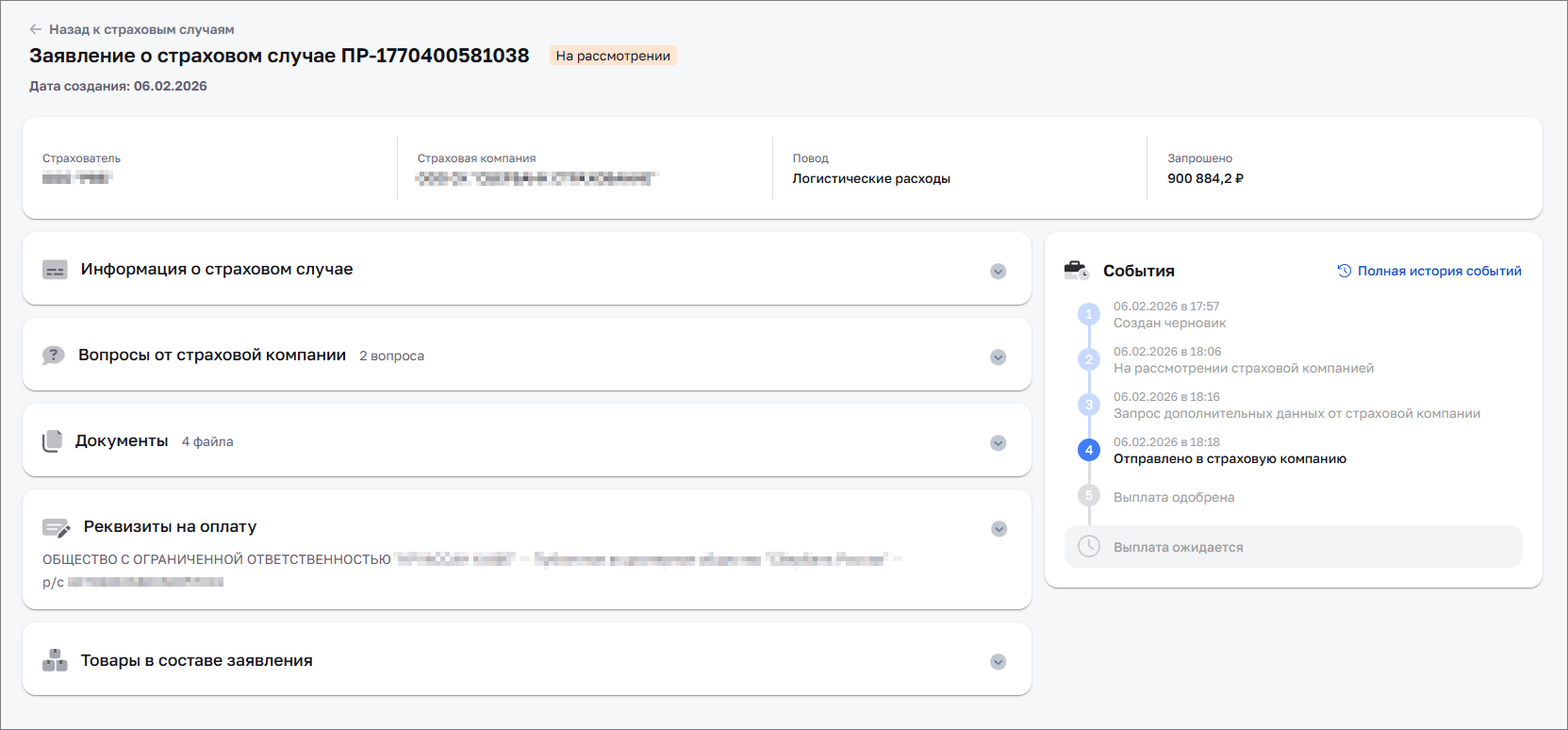Expand Товары в составе заявления chevron

point(998,662)
